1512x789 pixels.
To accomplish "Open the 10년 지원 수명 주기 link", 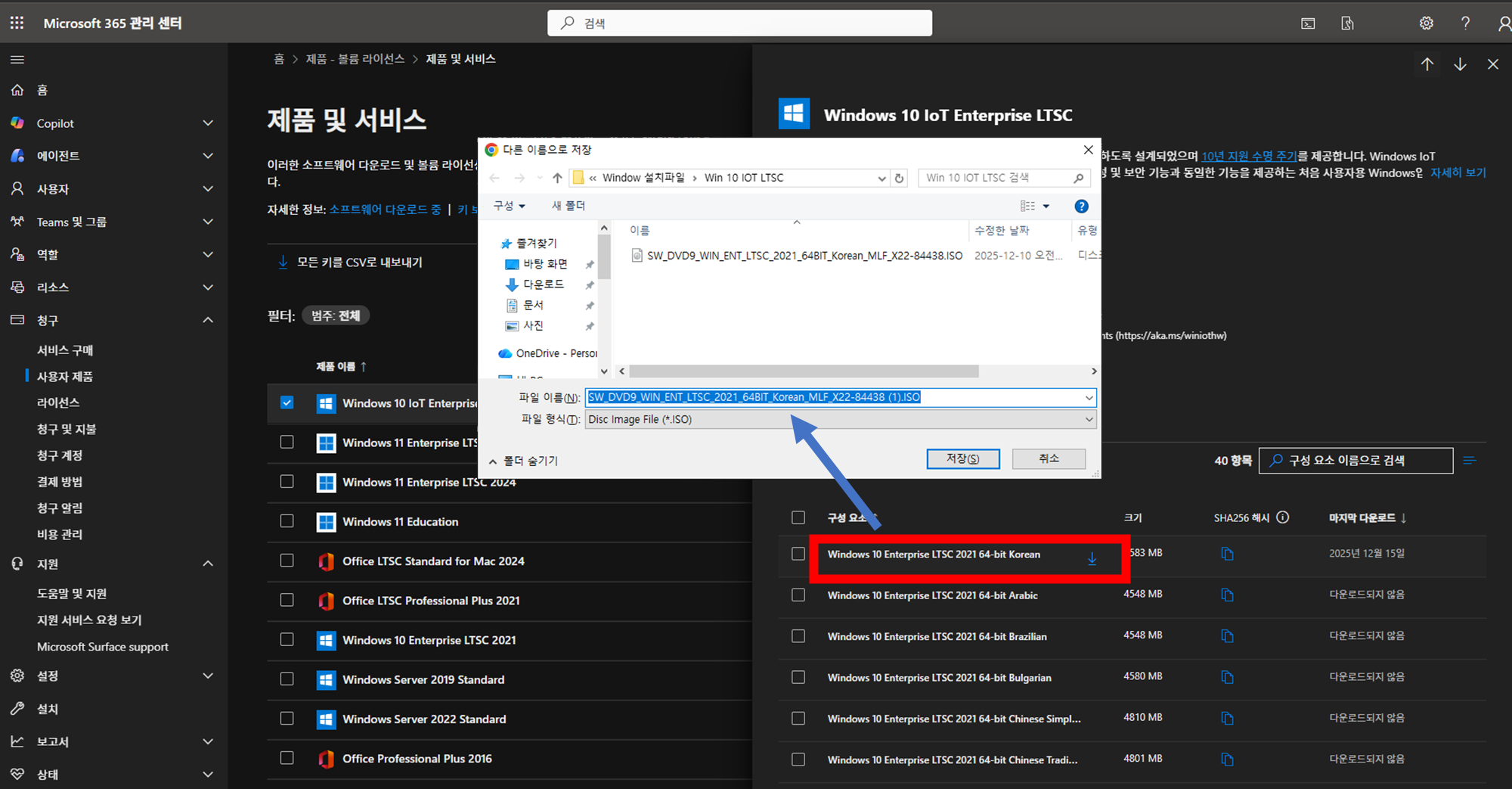I will pyautogui.click(x=1249, y=156).
